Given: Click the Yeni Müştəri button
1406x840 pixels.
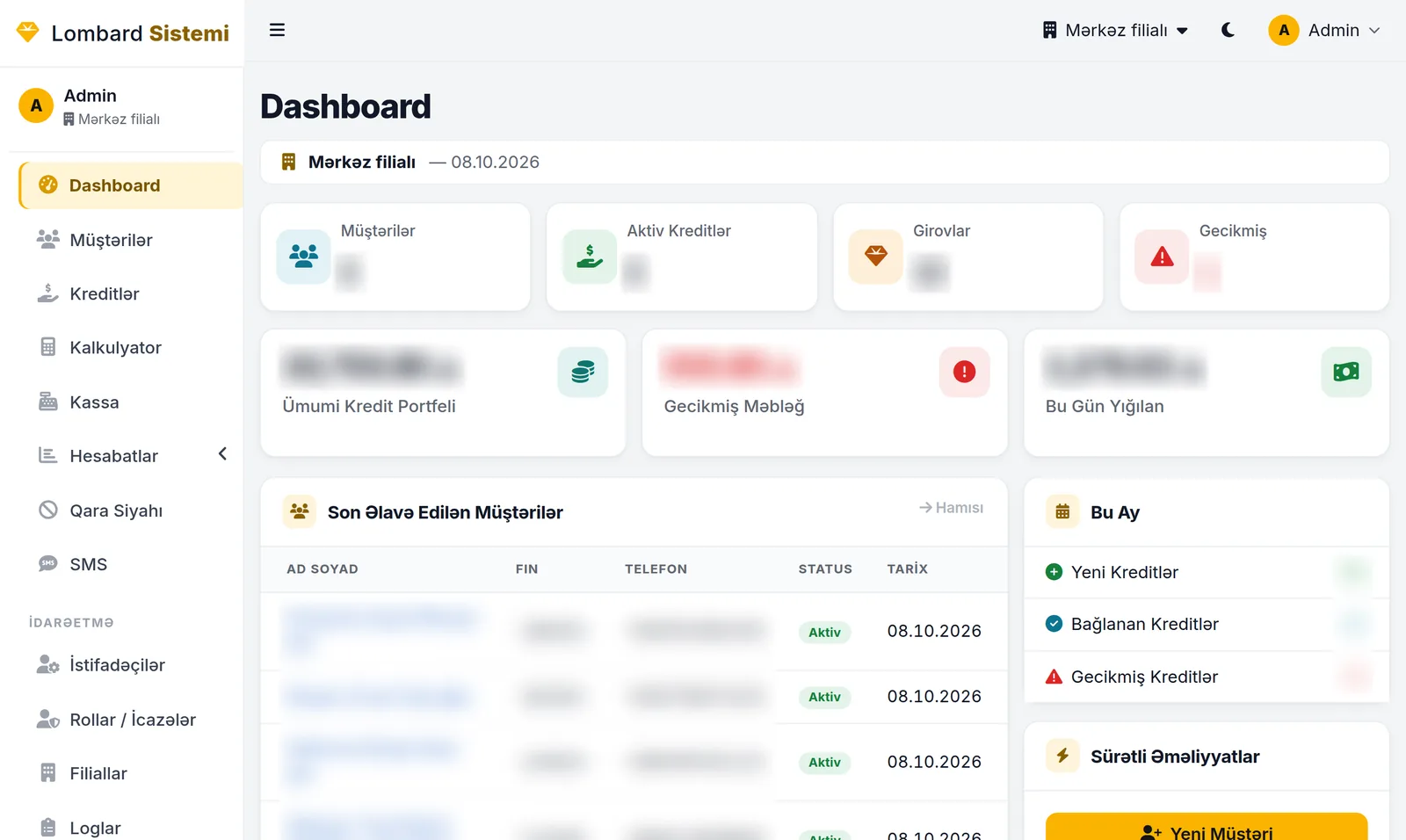Looking at the screenshot, I should click(1207, 828).
